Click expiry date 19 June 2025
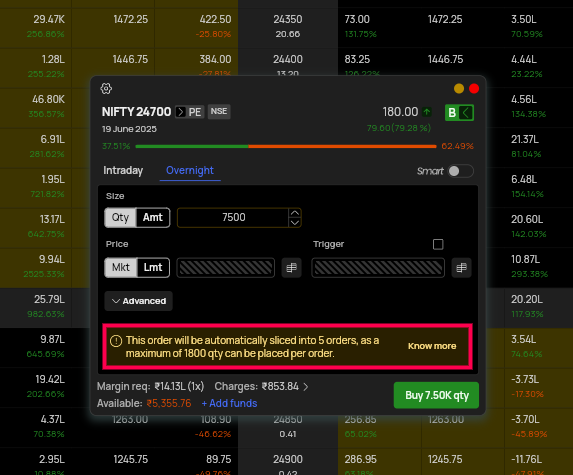This screenshot has height=475, width=573. click(129, 129)
